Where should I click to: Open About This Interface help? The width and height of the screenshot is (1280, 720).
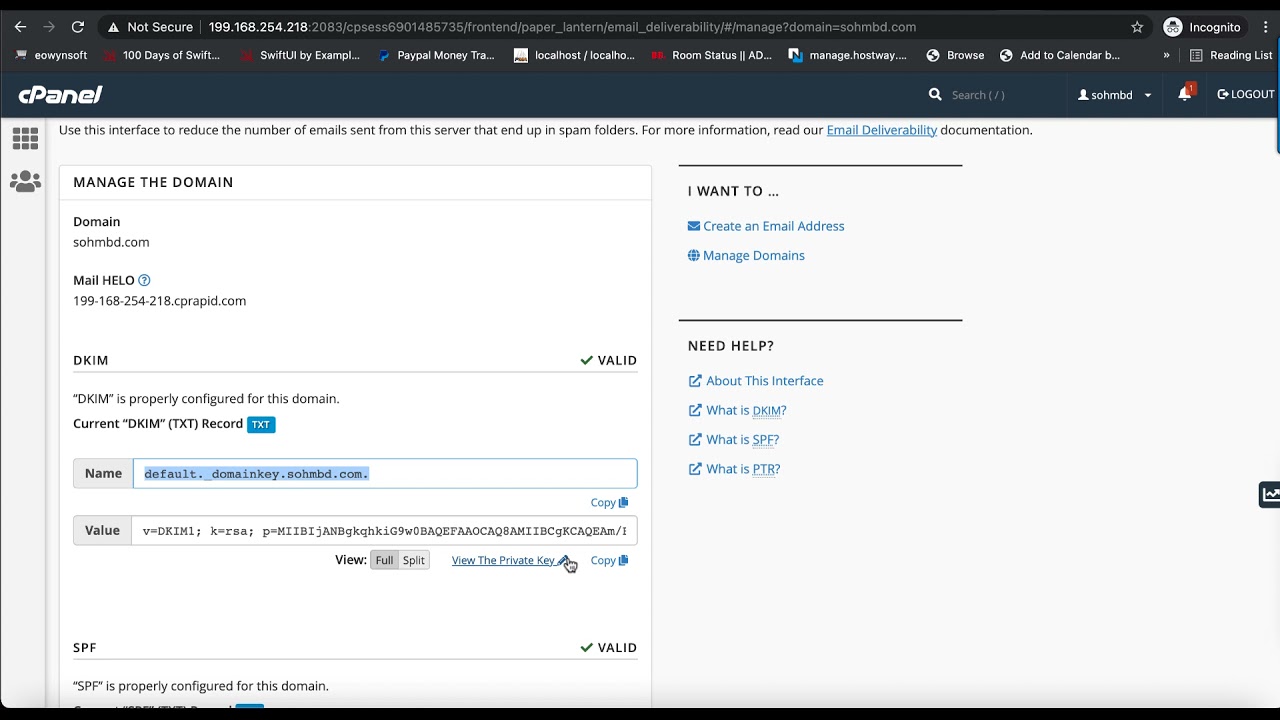pyautogui.click(x=756, y=381)
